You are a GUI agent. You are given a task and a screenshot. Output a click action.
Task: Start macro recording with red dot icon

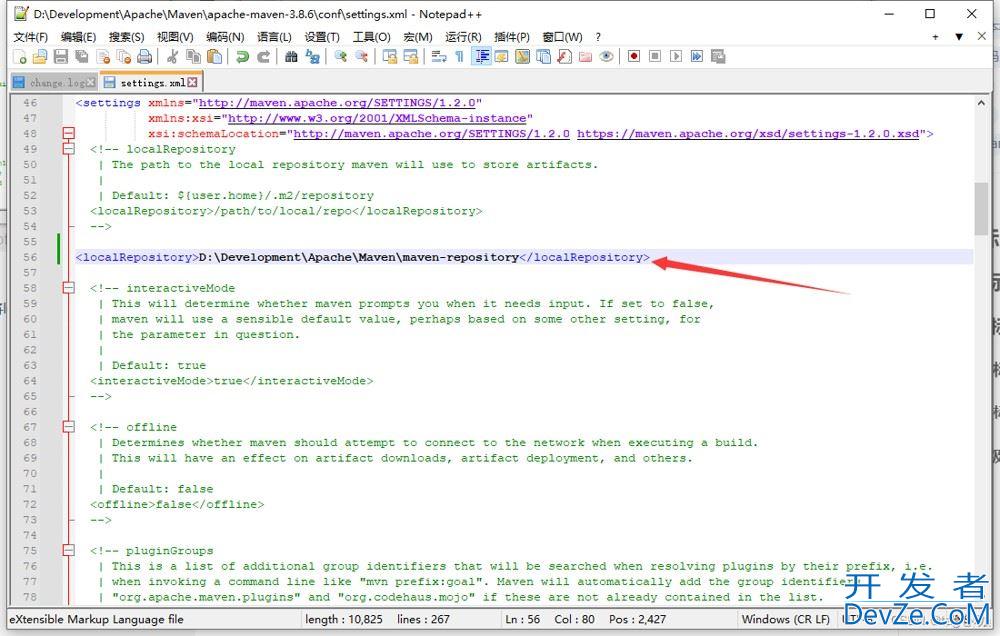click(x=634, y=57)
